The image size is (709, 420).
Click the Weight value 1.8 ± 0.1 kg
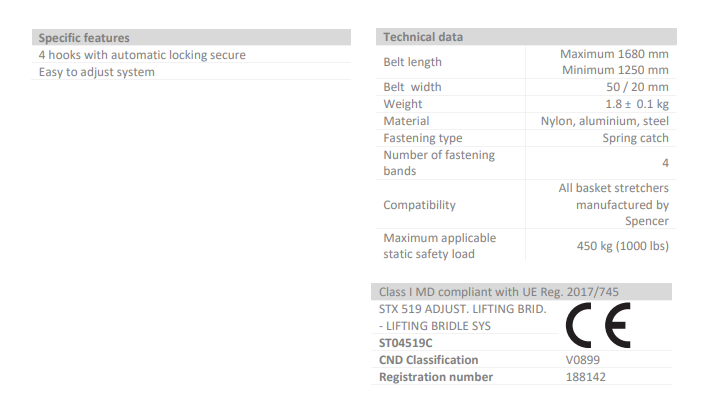coord(637,104)
